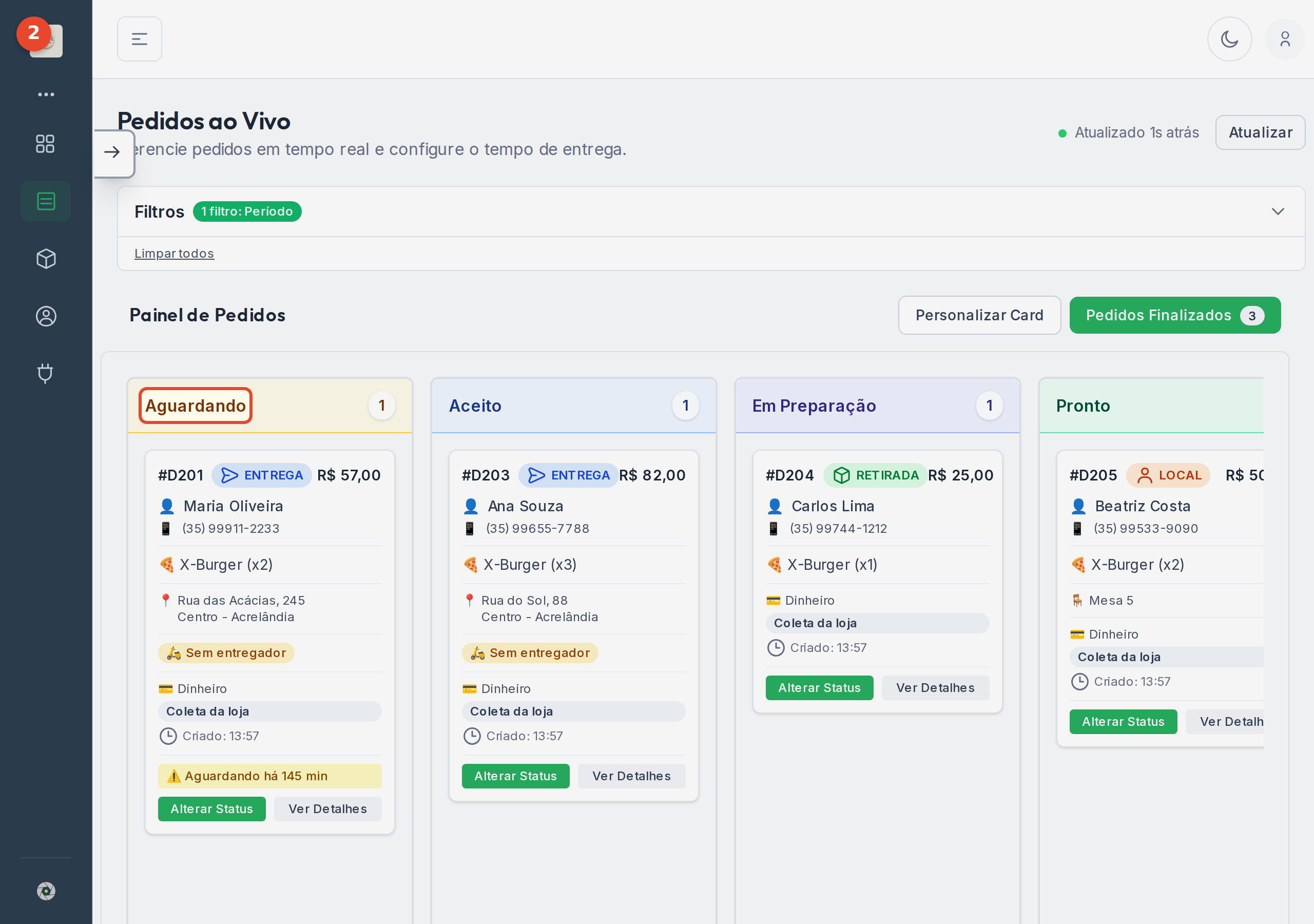Click phone number (35) 99911-2233
The width and height of the screenshot is (1314, 924).
[x=230, y=528]
